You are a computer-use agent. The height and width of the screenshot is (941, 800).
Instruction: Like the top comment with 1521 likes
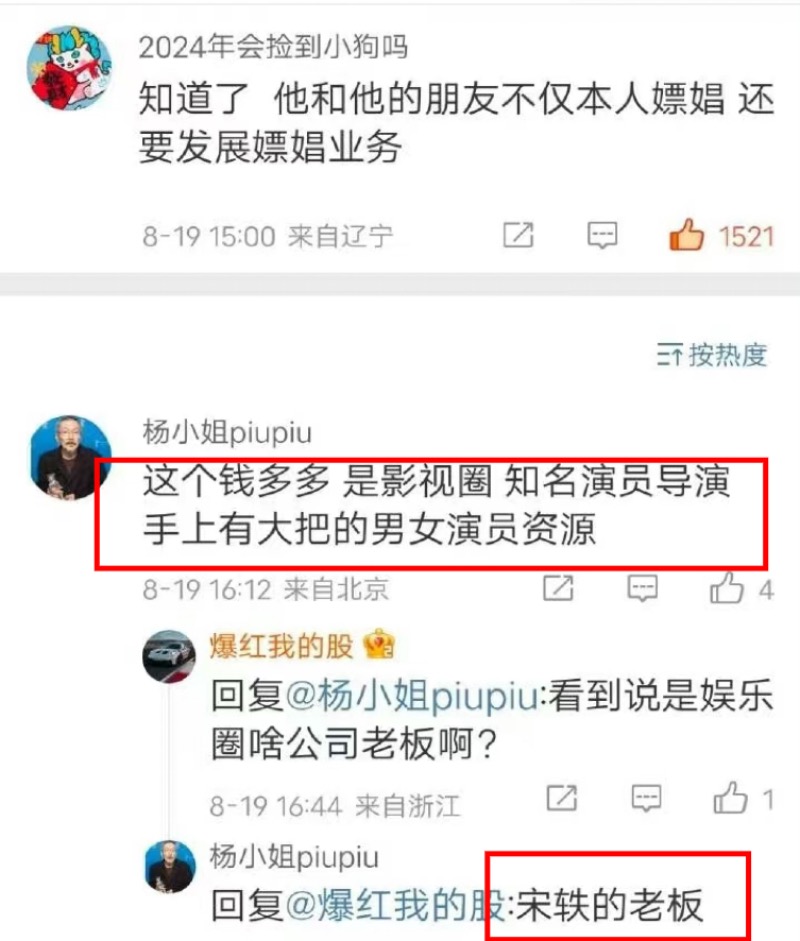point(687,235)
